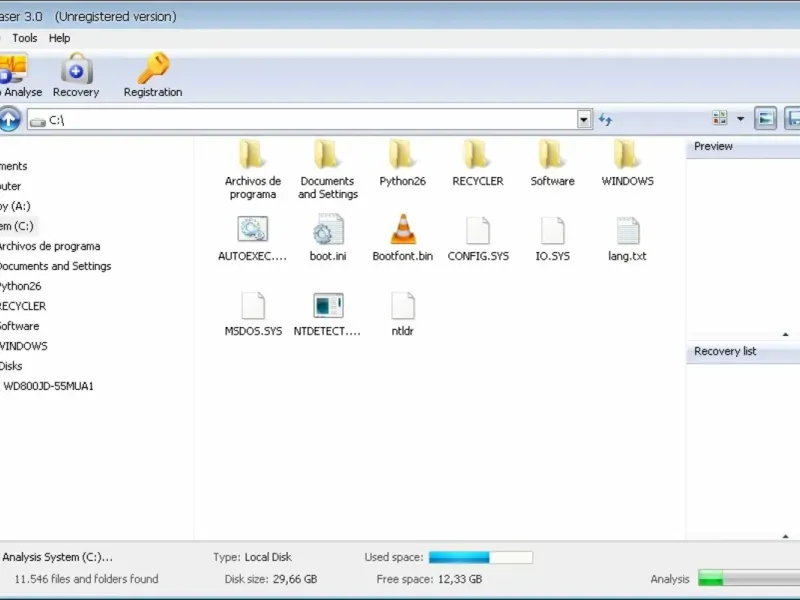Click the Preview panel header

[743, 147]
